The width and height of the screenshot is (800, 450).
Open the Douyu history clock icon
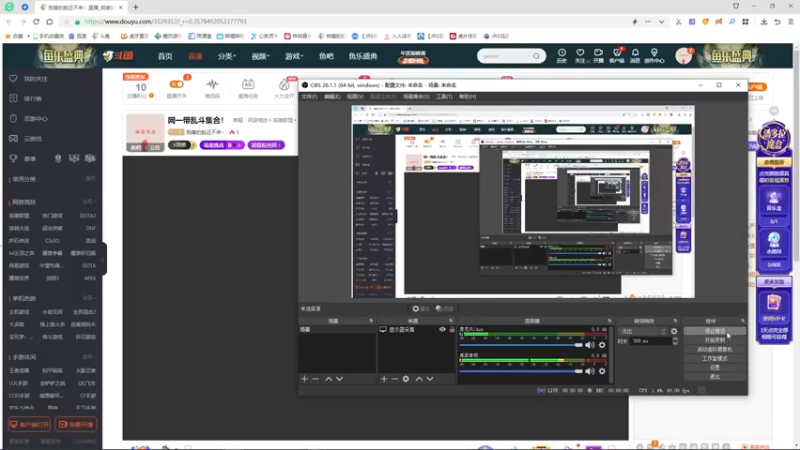pyautogui.click(x=562, y=56)
